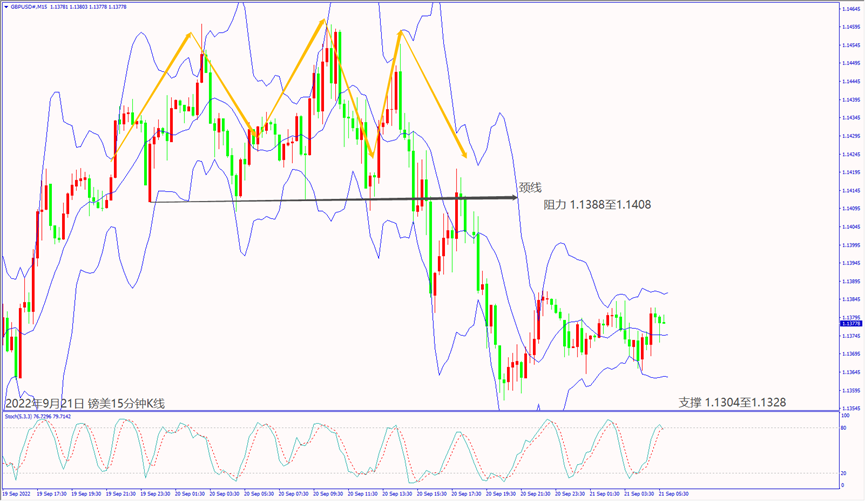This screenshot has height=501, width=865.
Task: Click the 阻力 1.1388至1.1408 resistance text
Action: (x=597, y=205)
